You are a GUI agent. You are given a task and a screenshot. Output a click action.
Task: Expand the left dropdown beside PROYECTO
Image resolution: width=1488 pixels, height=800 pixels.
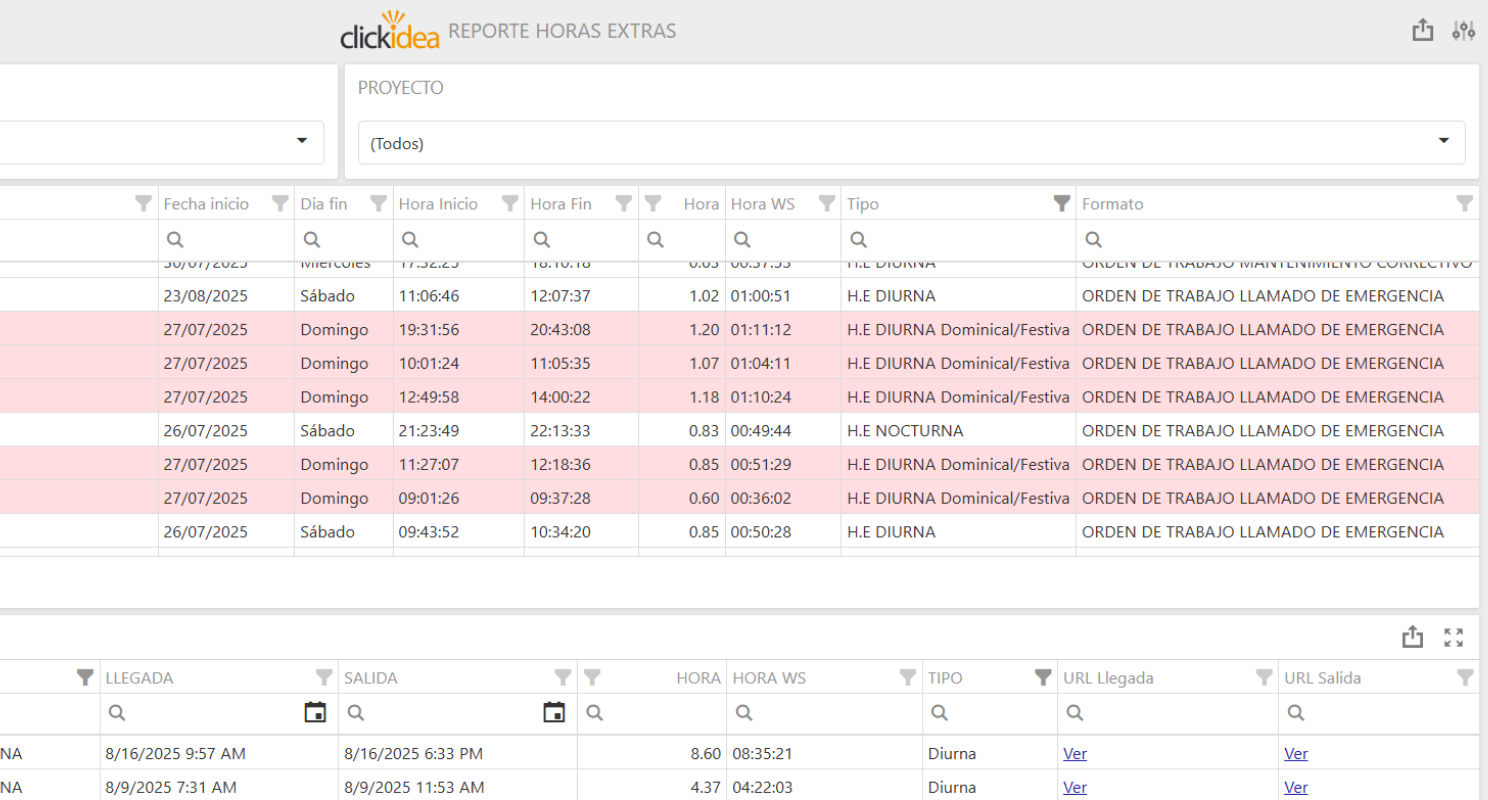(302, 142)
